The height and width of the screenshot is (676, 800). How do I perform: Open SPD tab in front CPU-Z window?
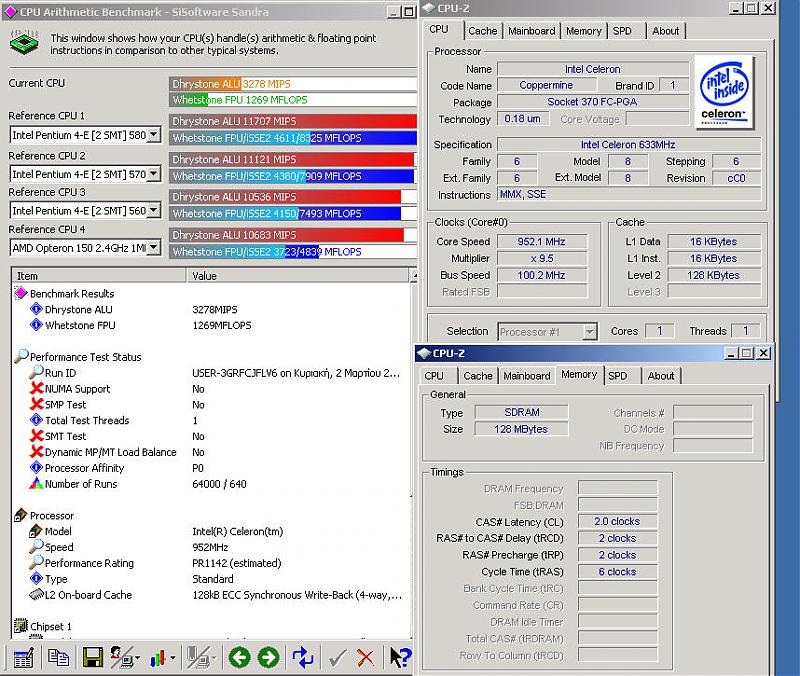(617, 376)
